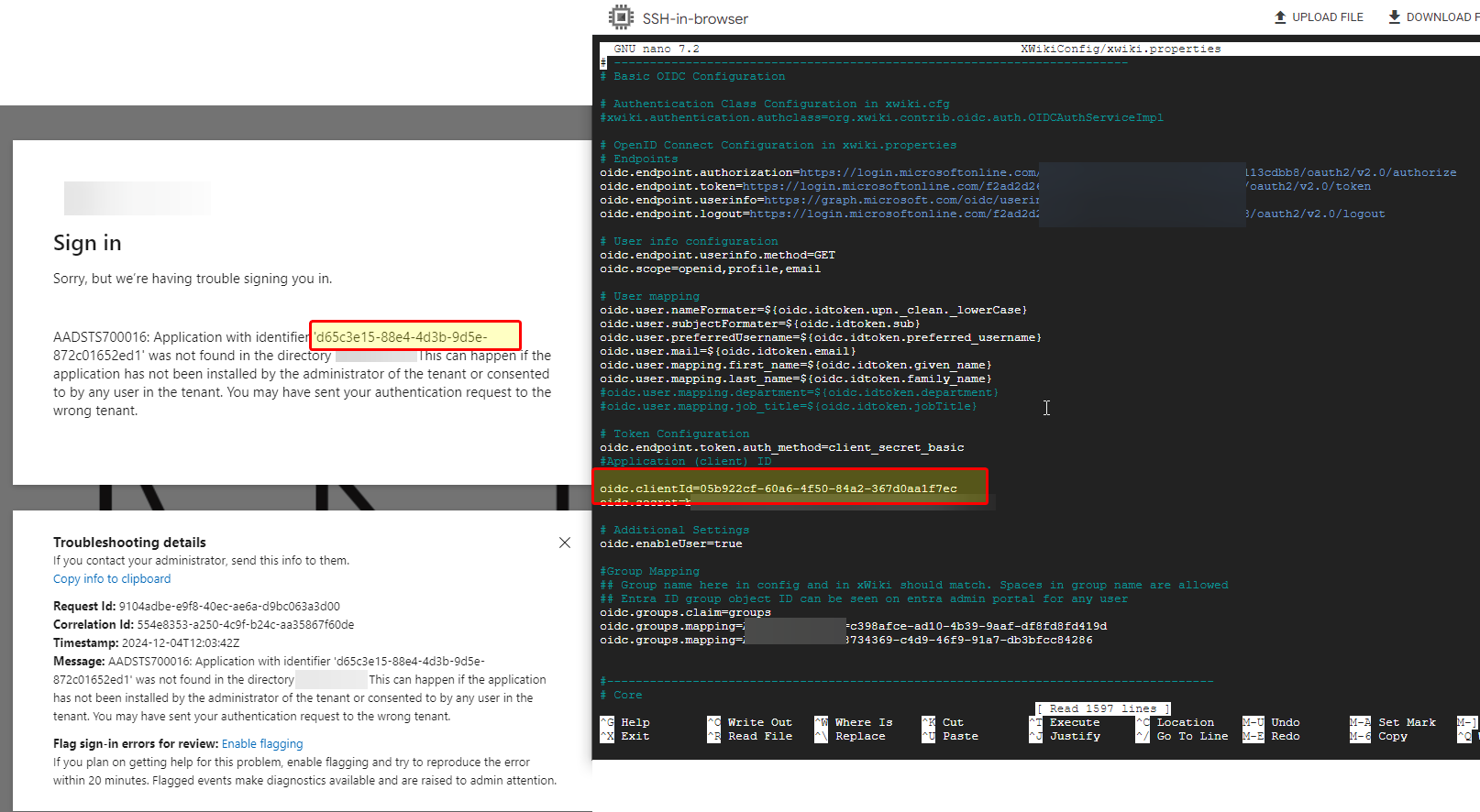Screen dimensions: 1480x812
Task: Click the oidc.user.preferredUsername line
Action: click(x=821, y=337)
